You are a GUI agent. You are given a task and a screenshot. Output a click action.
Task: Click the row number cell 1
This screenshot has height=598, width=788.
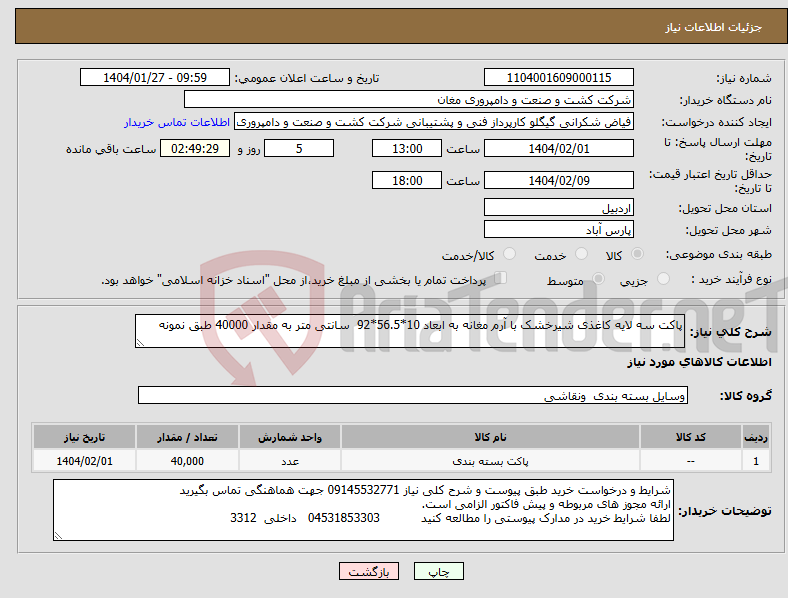(756, 461)
